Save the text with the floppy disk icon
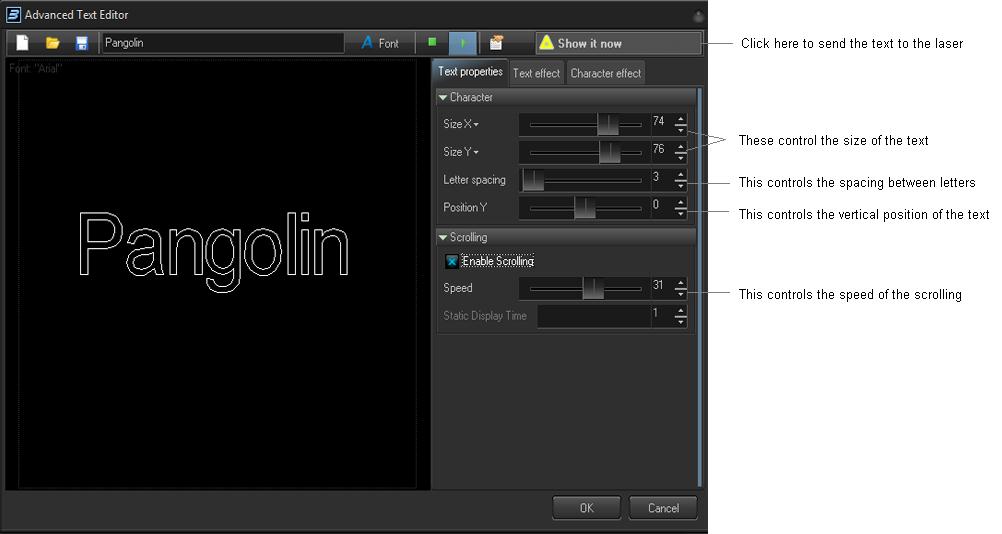1002x534 pixels. 82,43
